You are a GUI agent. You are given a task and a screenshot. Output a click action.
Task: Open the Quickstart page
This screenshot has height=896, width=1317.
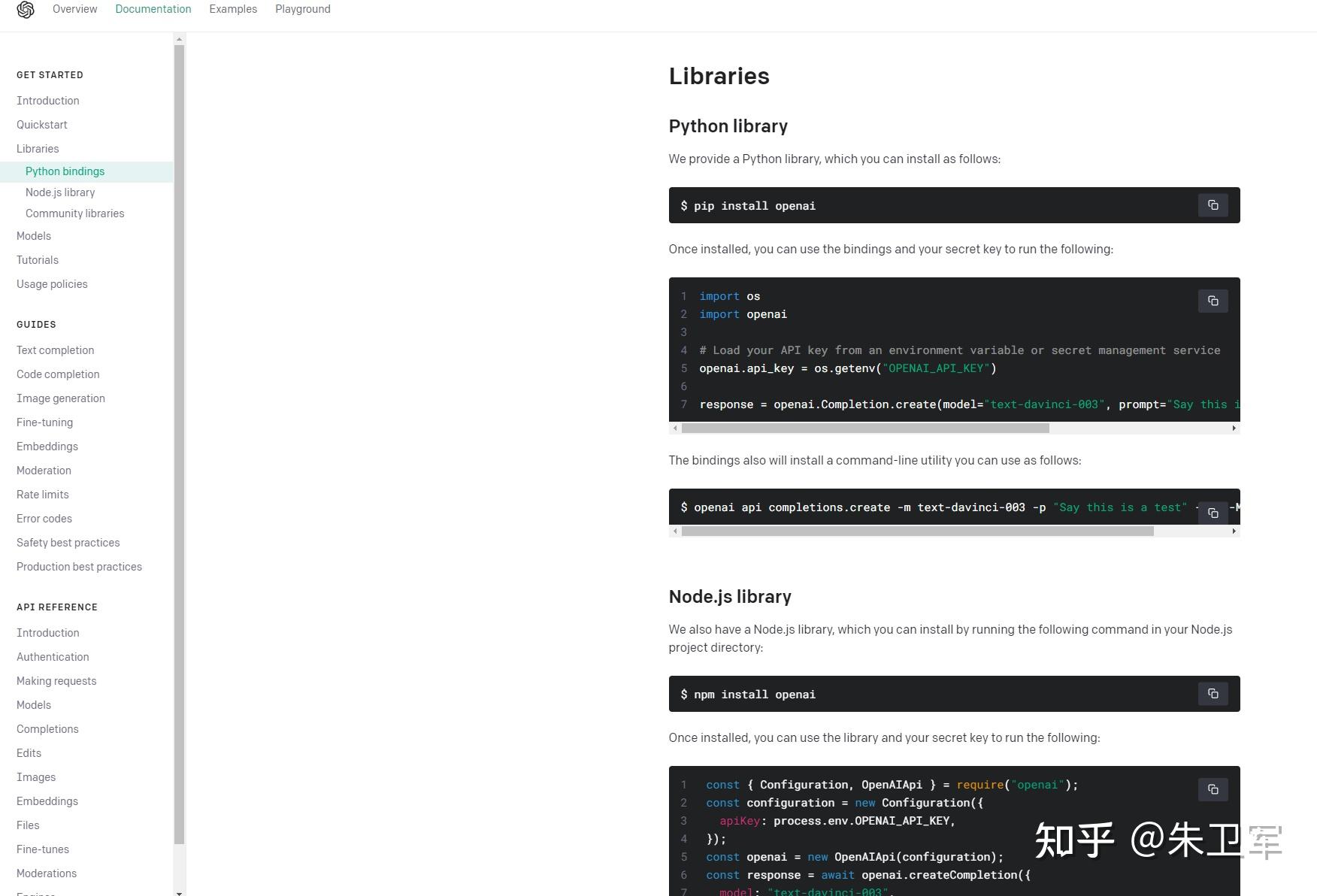pos(42,125)
